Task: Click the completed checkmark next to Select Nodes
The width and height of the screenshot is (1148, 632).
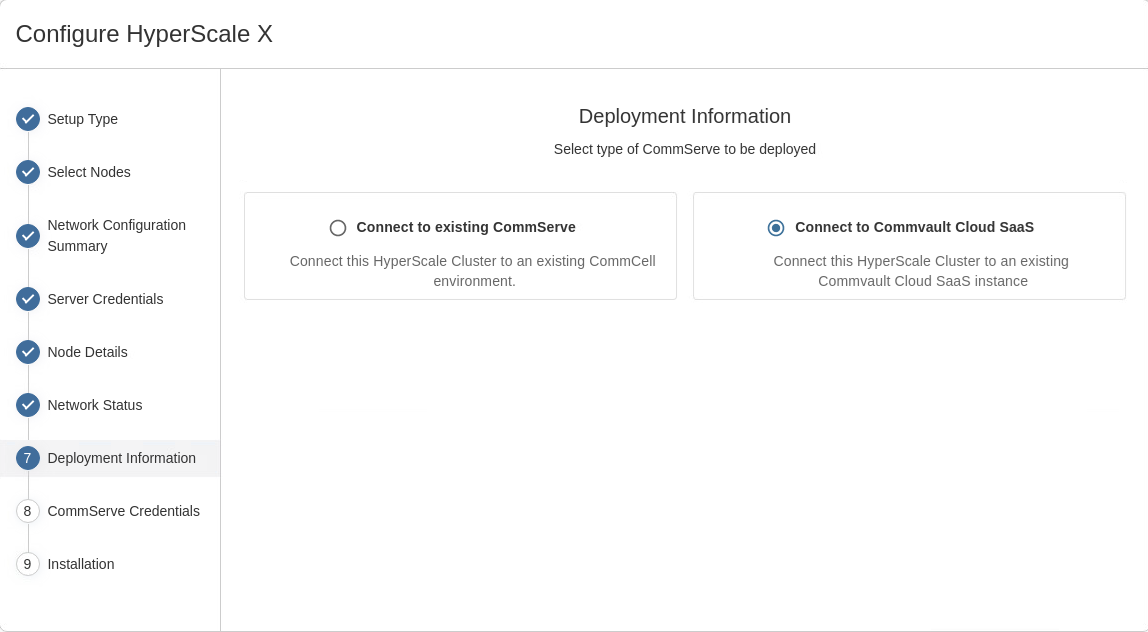Action: 28,172
